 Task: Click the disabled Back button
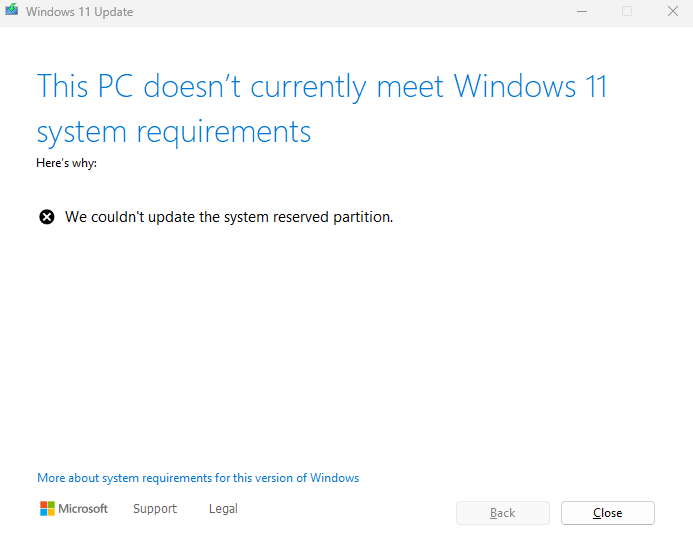coord(503,513)
